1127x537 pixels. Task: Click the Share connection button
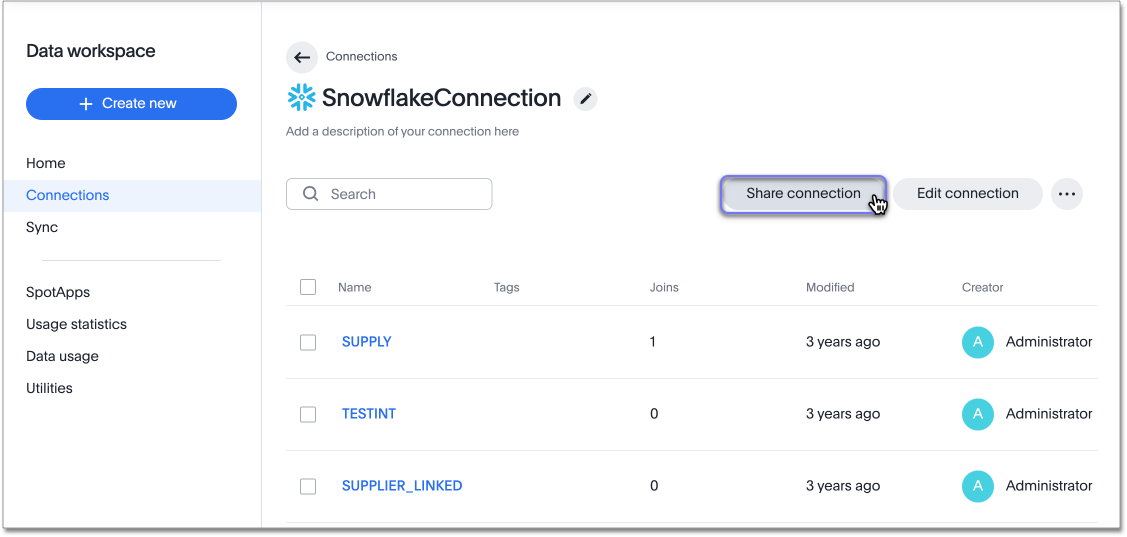(x=803, y=194)
